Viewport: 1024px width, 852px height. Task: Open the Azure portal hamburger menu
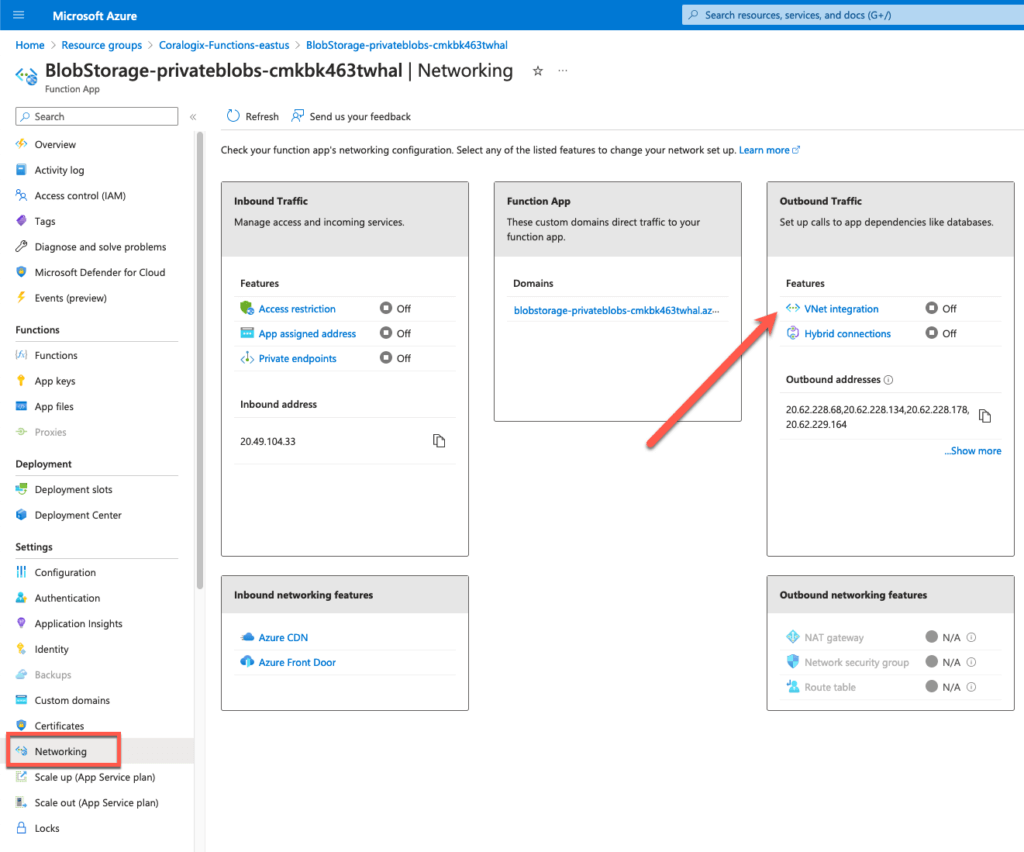point(18,15)
